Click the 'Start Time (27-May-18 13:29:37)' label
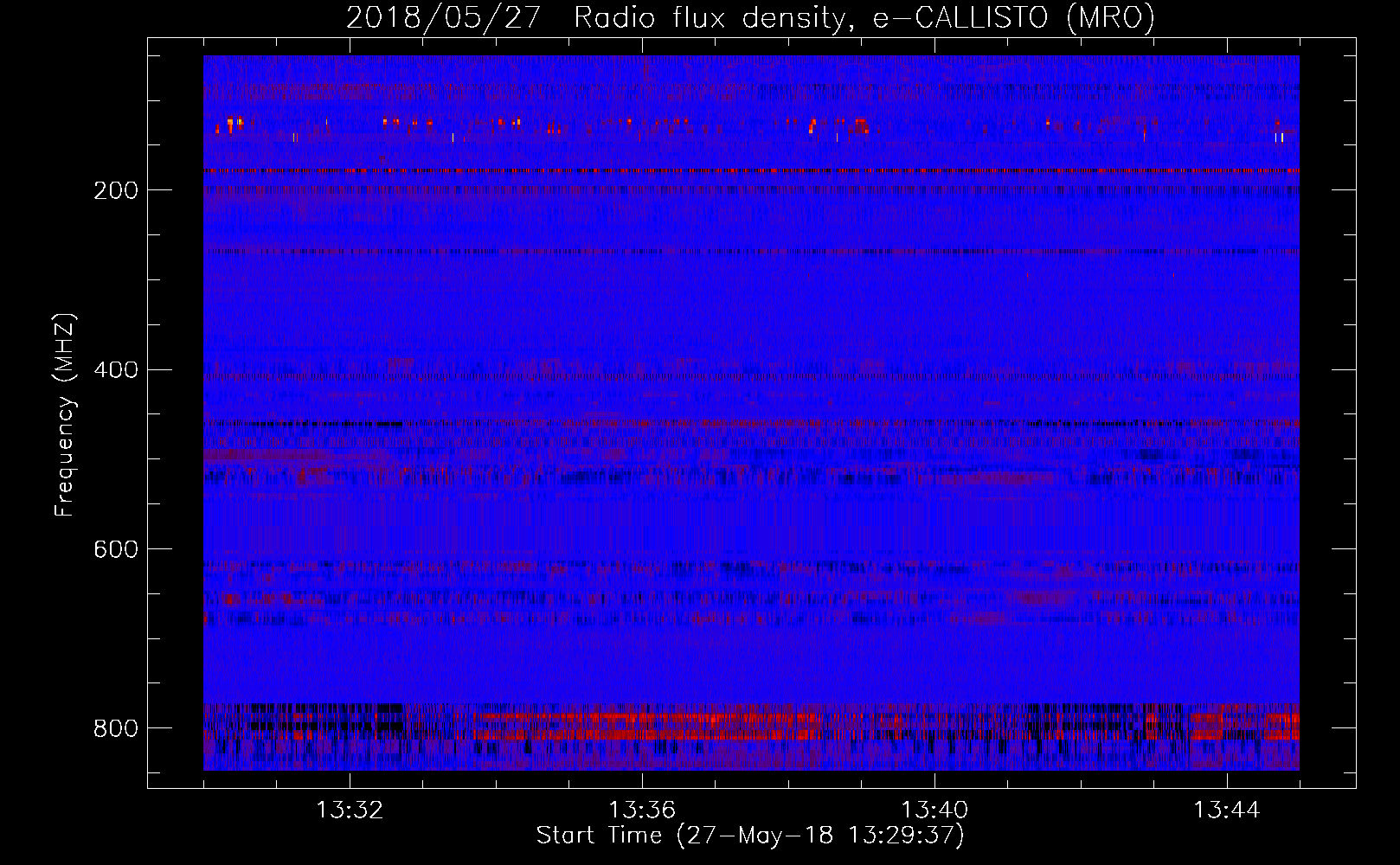 (x=750, y=836)
